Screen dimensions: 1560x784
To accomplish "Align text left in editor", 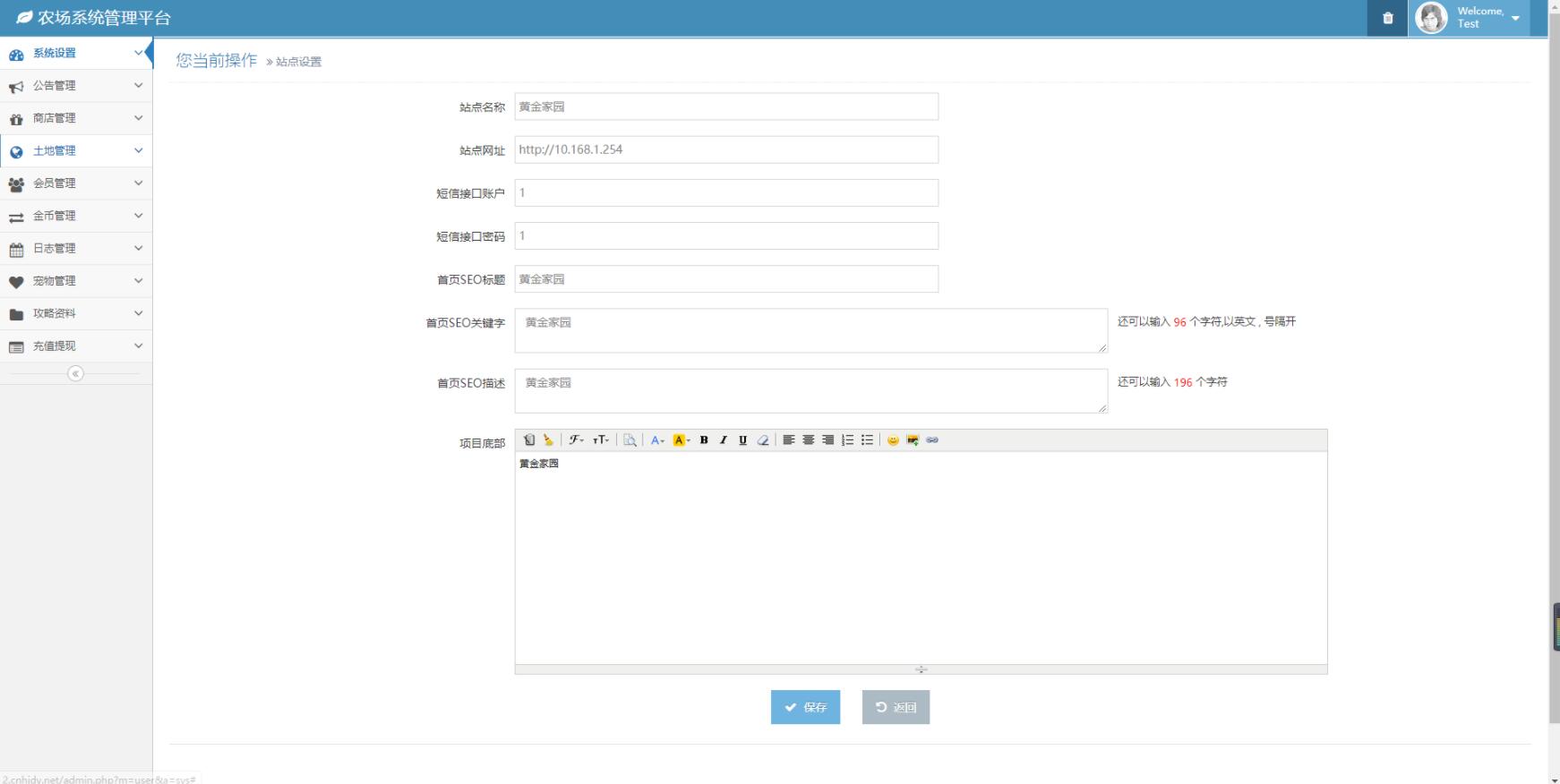I will [789, 440].
